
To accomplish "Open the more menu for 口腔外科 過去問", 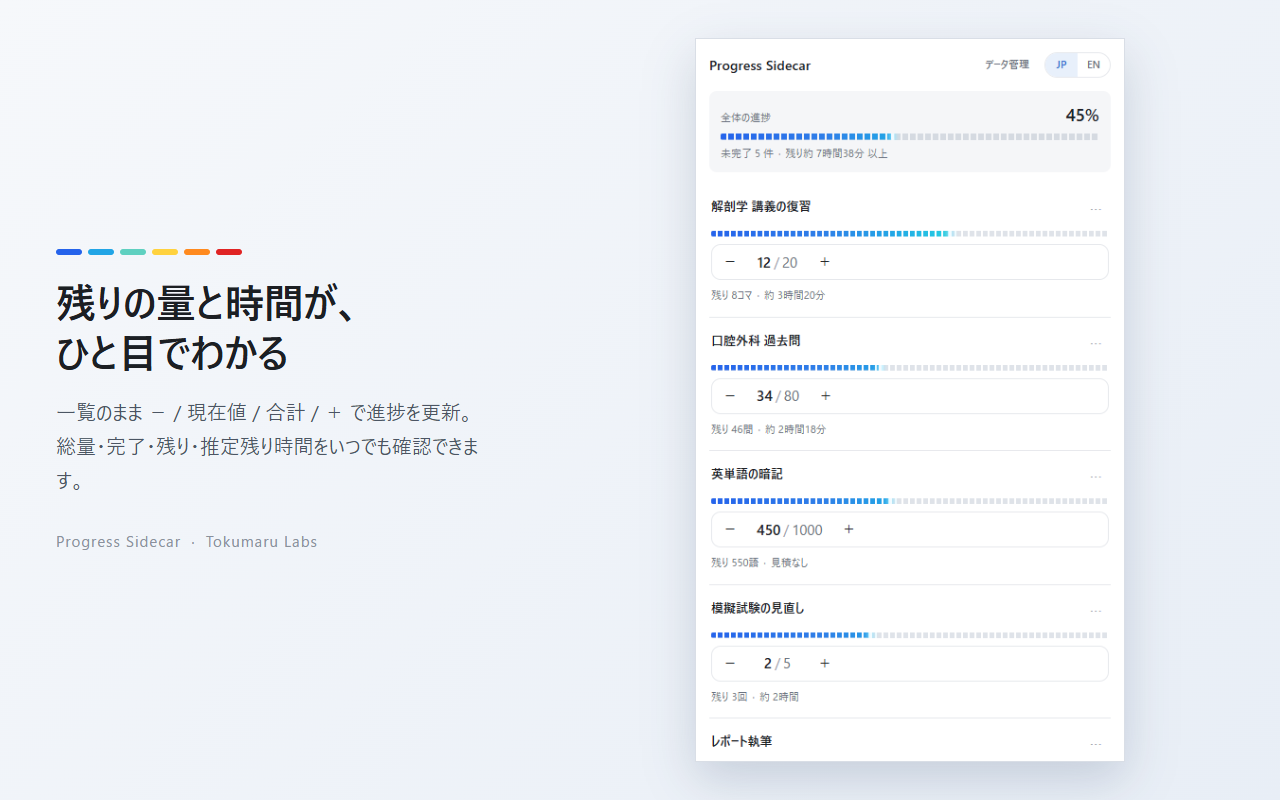I will pyautogui.click(x=1096, y=344).
